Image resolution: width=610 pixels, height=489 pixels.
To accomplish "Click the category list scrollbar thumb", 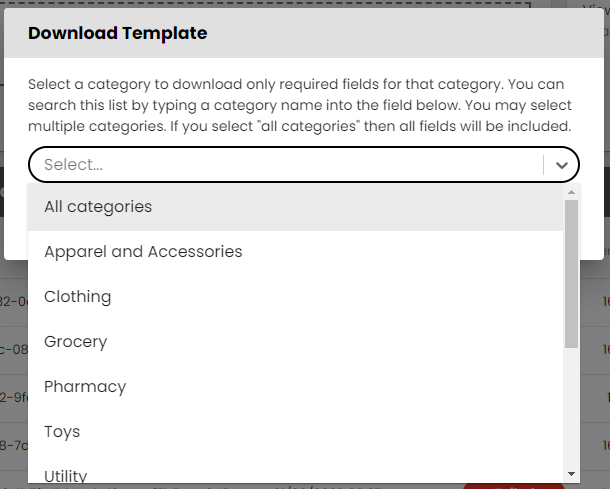I will tap(572, 272).
